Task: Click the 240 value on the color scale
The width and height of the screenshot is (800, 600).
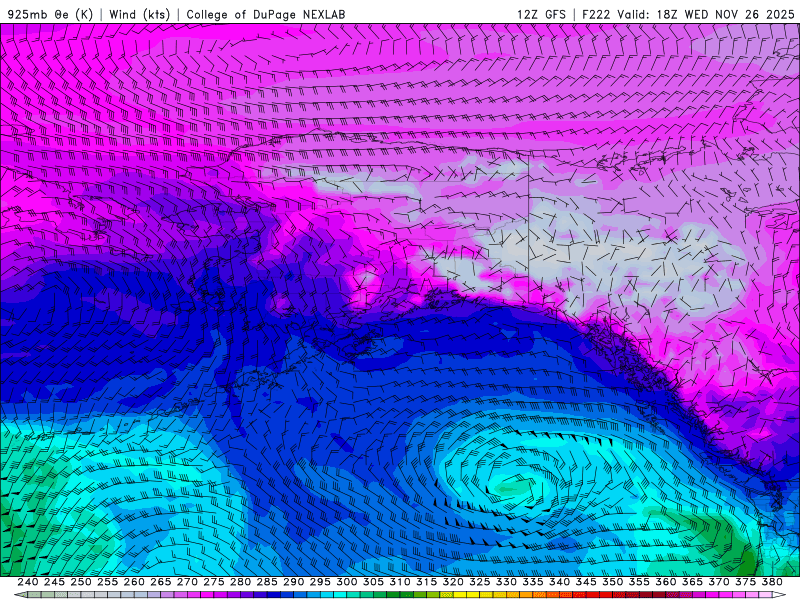Action: click(x=28, y=582)
